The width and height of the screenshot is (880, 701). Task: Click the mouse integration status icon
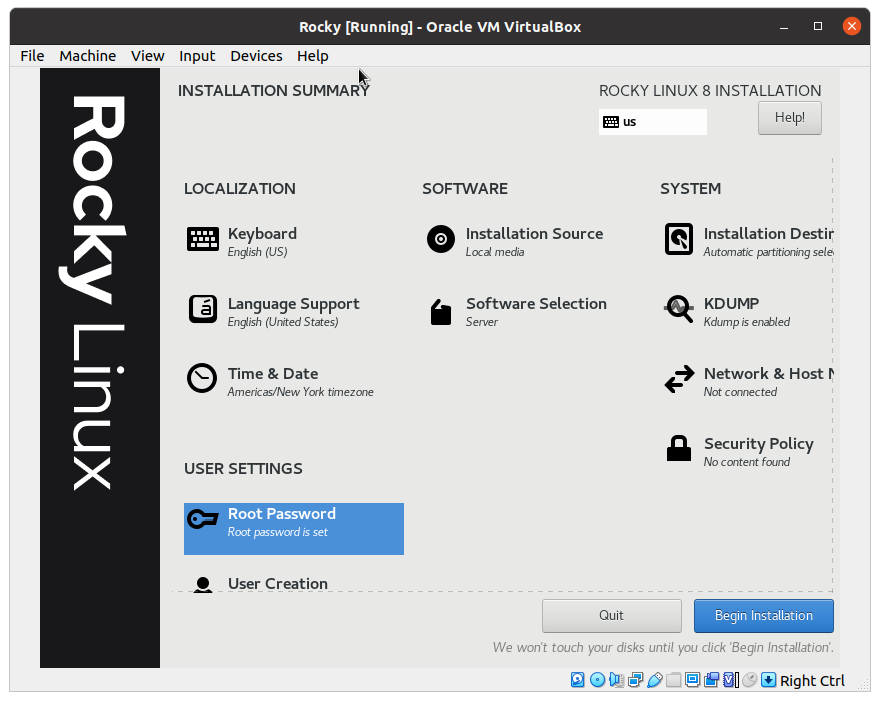pyautogui.click(x=749, y=680)
